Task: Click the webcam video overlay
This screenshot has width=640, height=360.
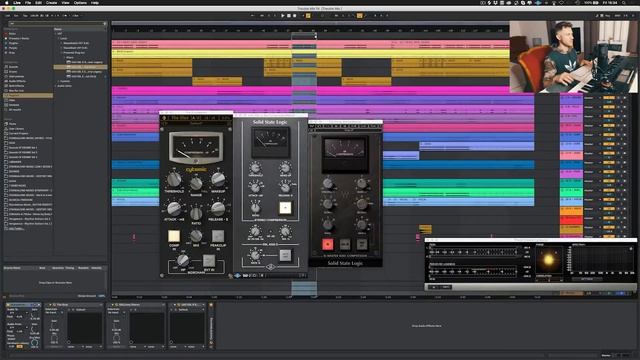Action: click(573, 57)
